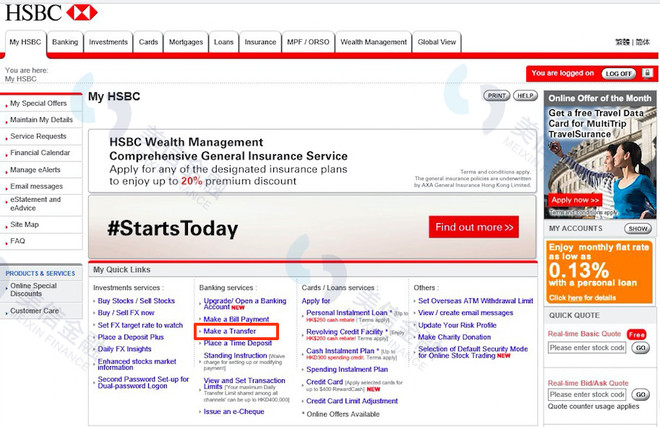This screenshot has height=427, width=660.
Task: Click GO next to Bid/Ask Quote
Action: click(x=640, y=395)
